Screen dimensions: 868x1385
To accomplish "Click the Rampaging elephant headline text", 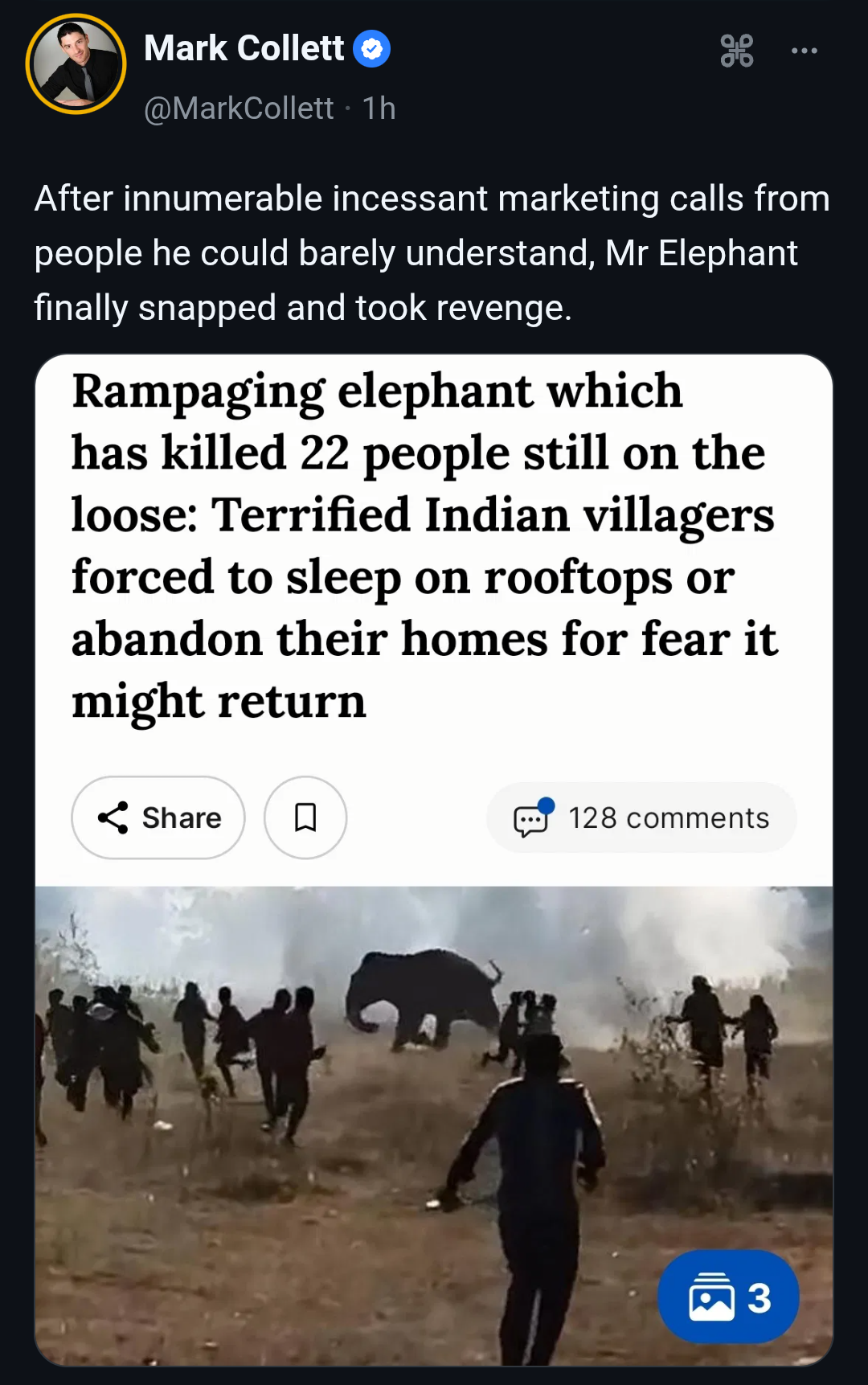I will 424,546.
